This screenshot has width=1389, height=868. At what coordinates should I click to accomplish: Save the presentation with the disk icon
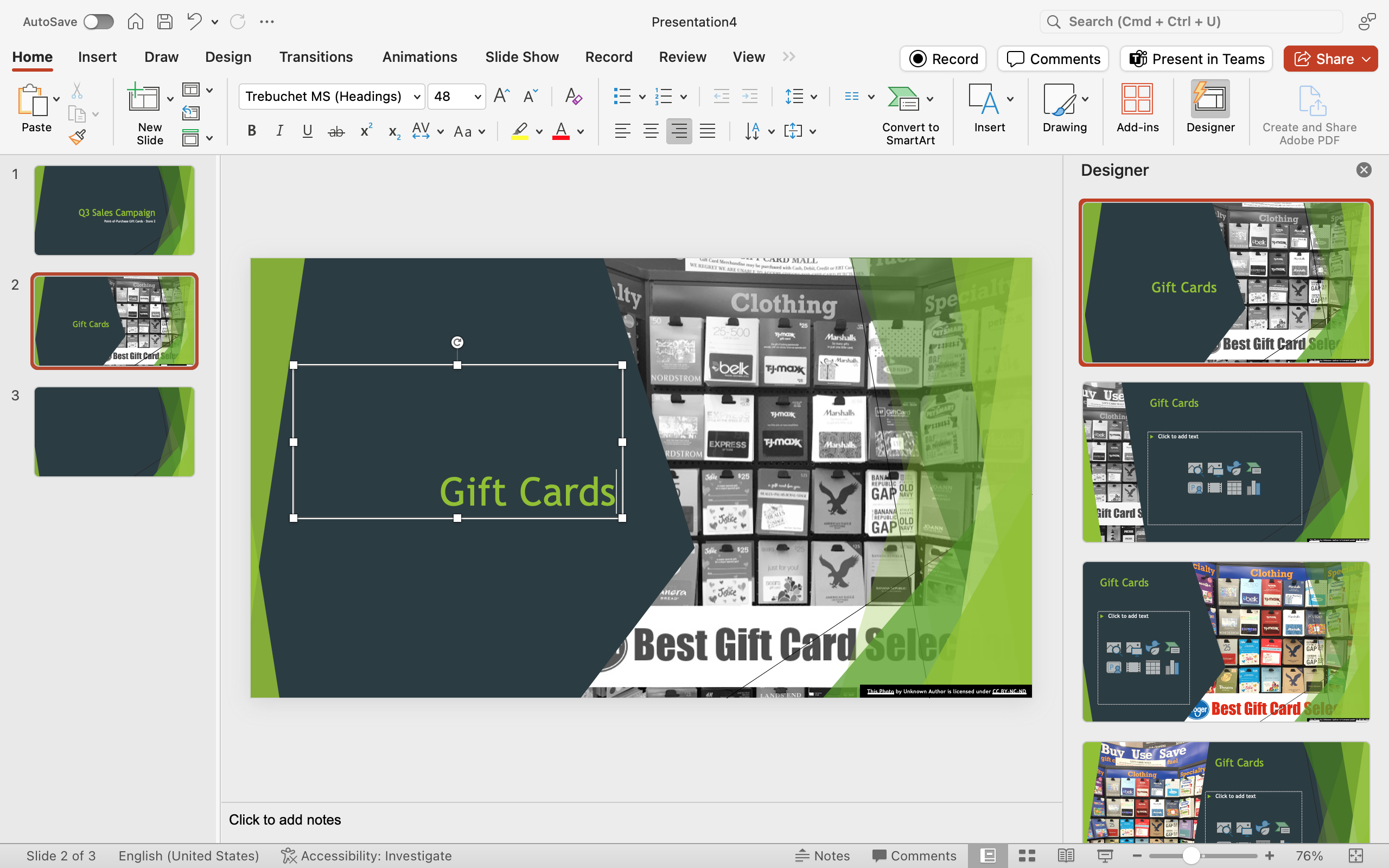(x=165, y=22)
